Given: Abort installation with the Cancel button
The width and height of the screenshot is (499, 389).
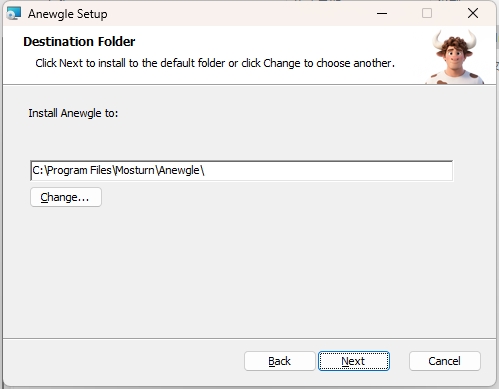Looking at the screenshot, I should (x=445, y=361).
